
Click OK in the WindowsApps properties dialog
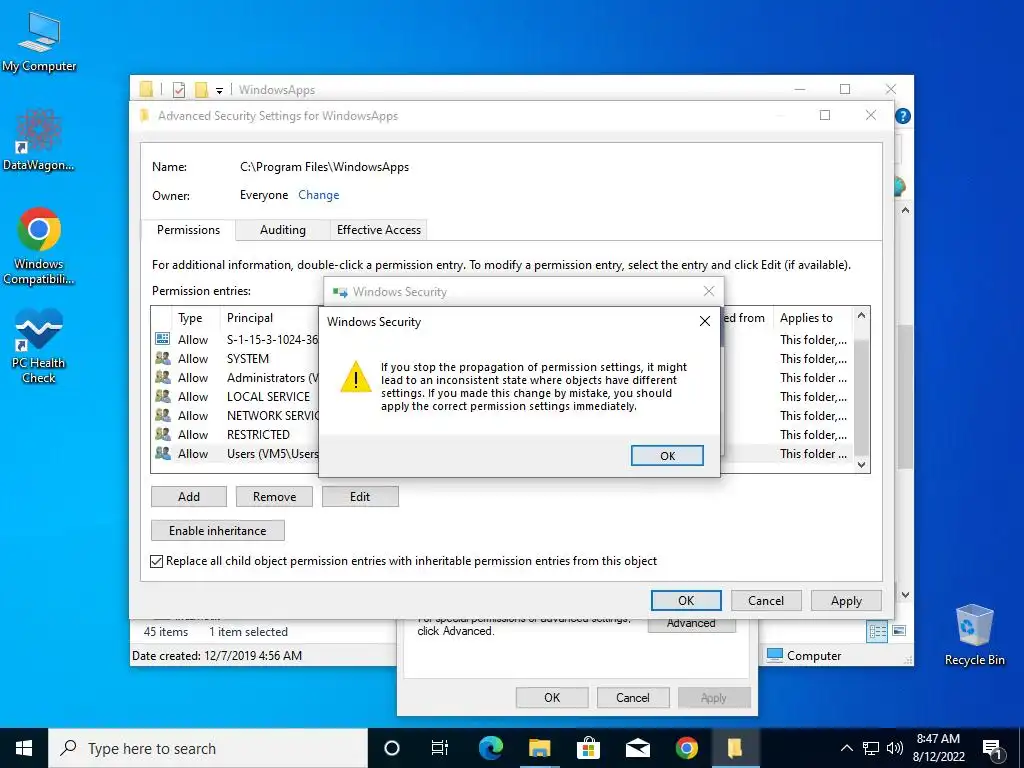[552, 697]
